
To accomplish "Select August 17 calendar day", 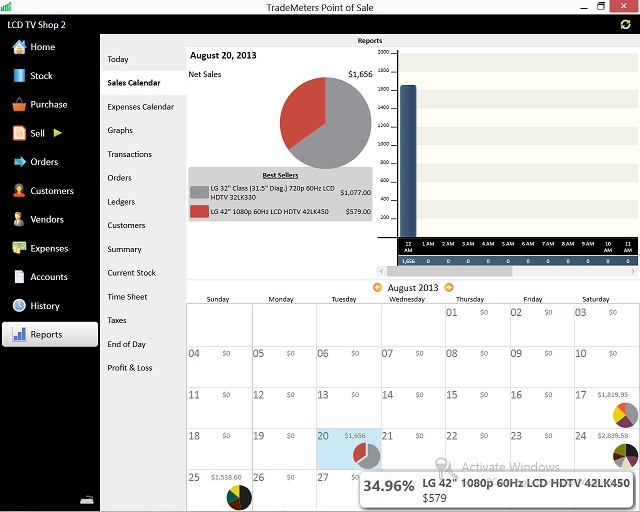I will click(x=607, y=408).
